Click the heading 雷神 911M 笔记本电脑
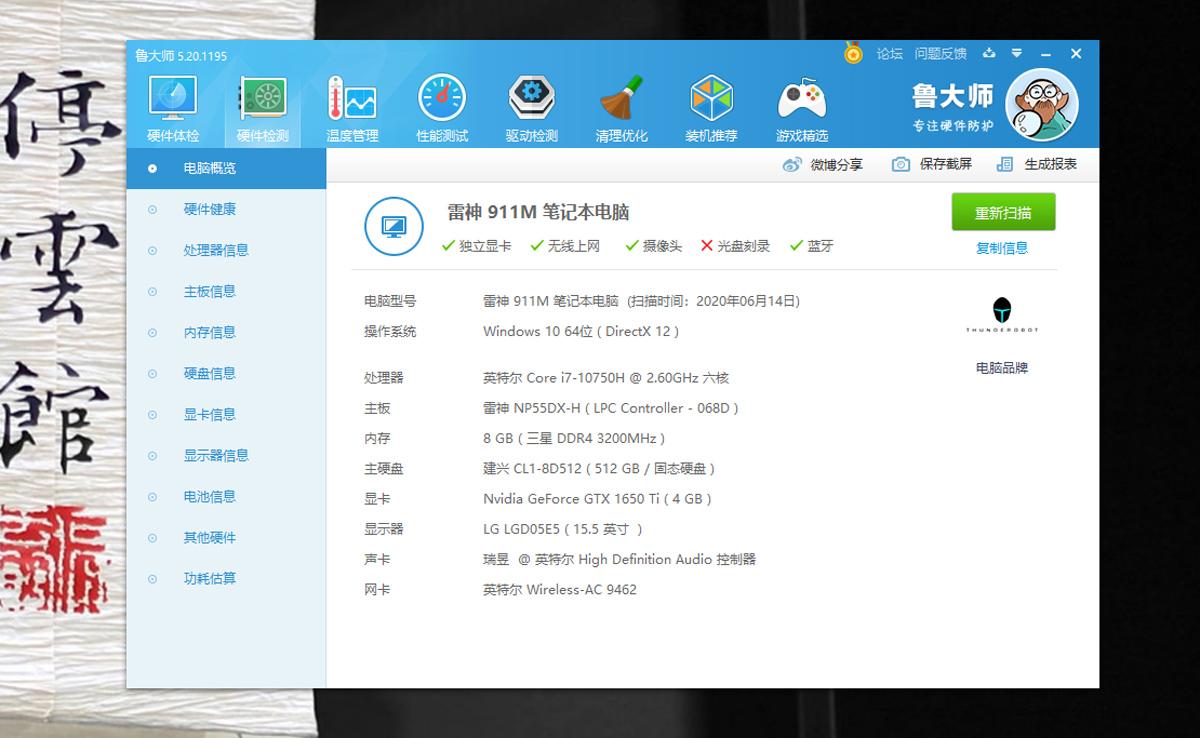The height and width of the screenshot is (738, 1200). 538,212
